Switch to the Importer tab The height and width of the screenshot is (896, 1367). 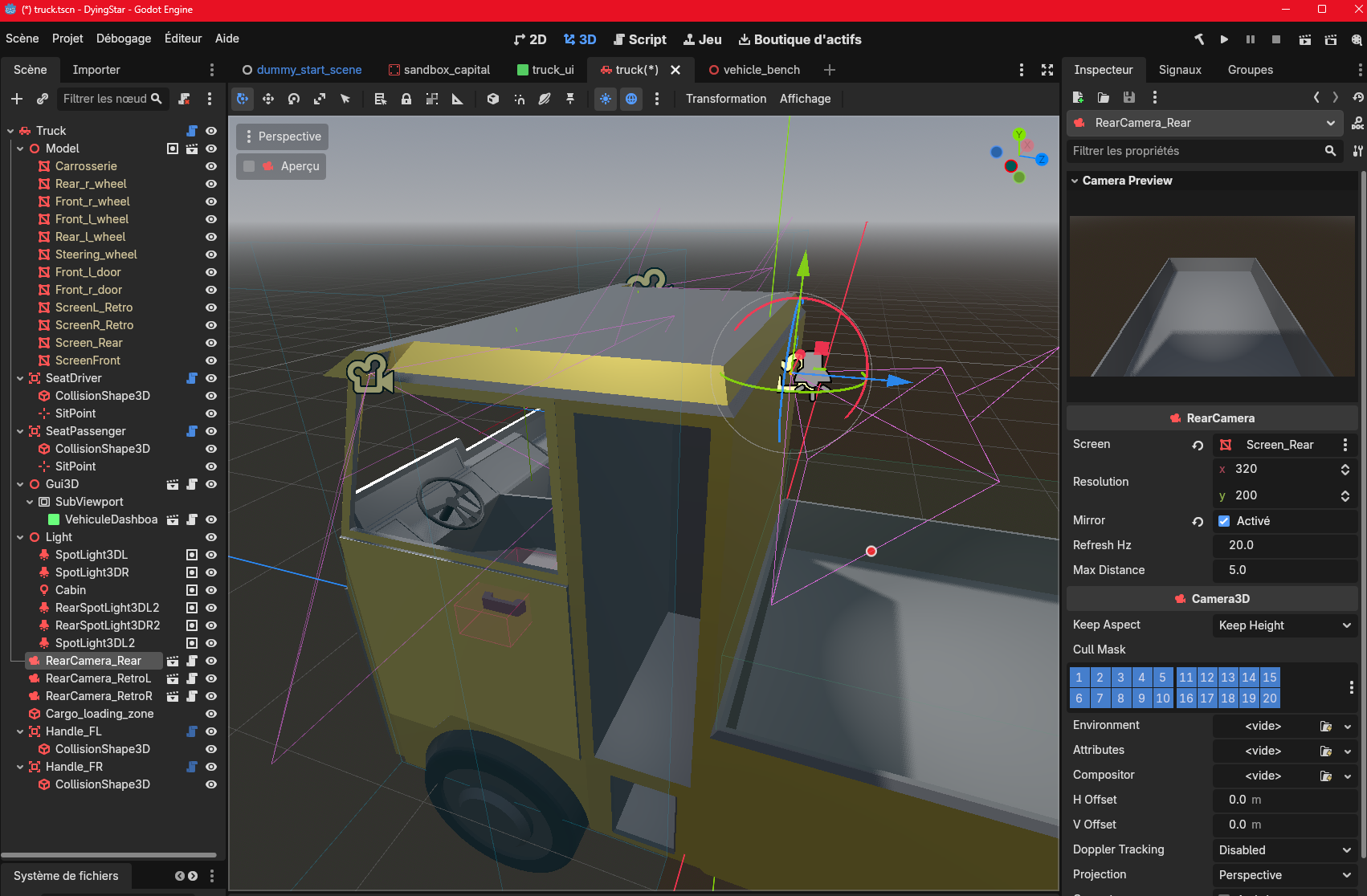[96, 70]
